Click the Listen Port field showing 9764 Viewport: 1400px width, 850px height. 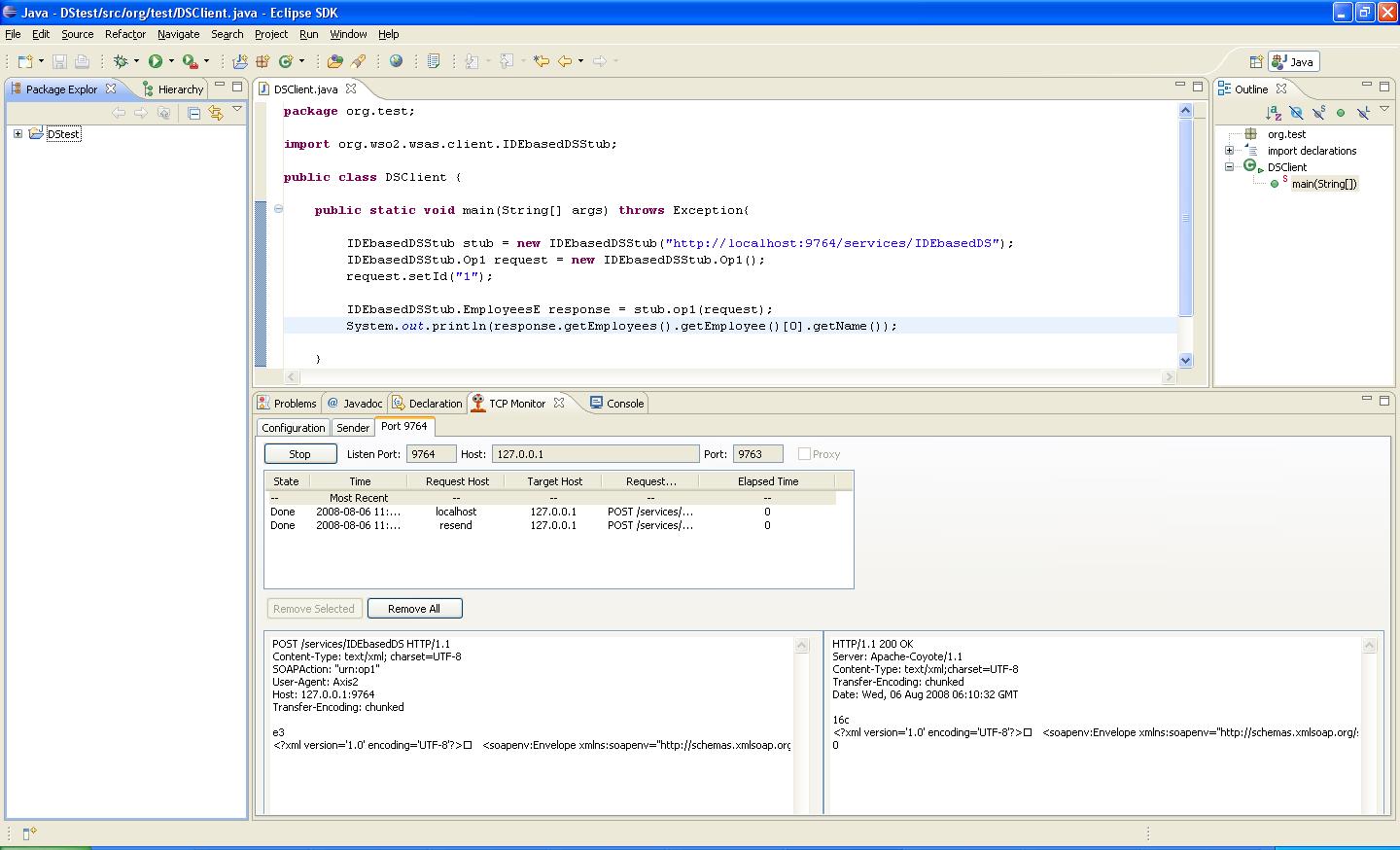click(431, 454)
